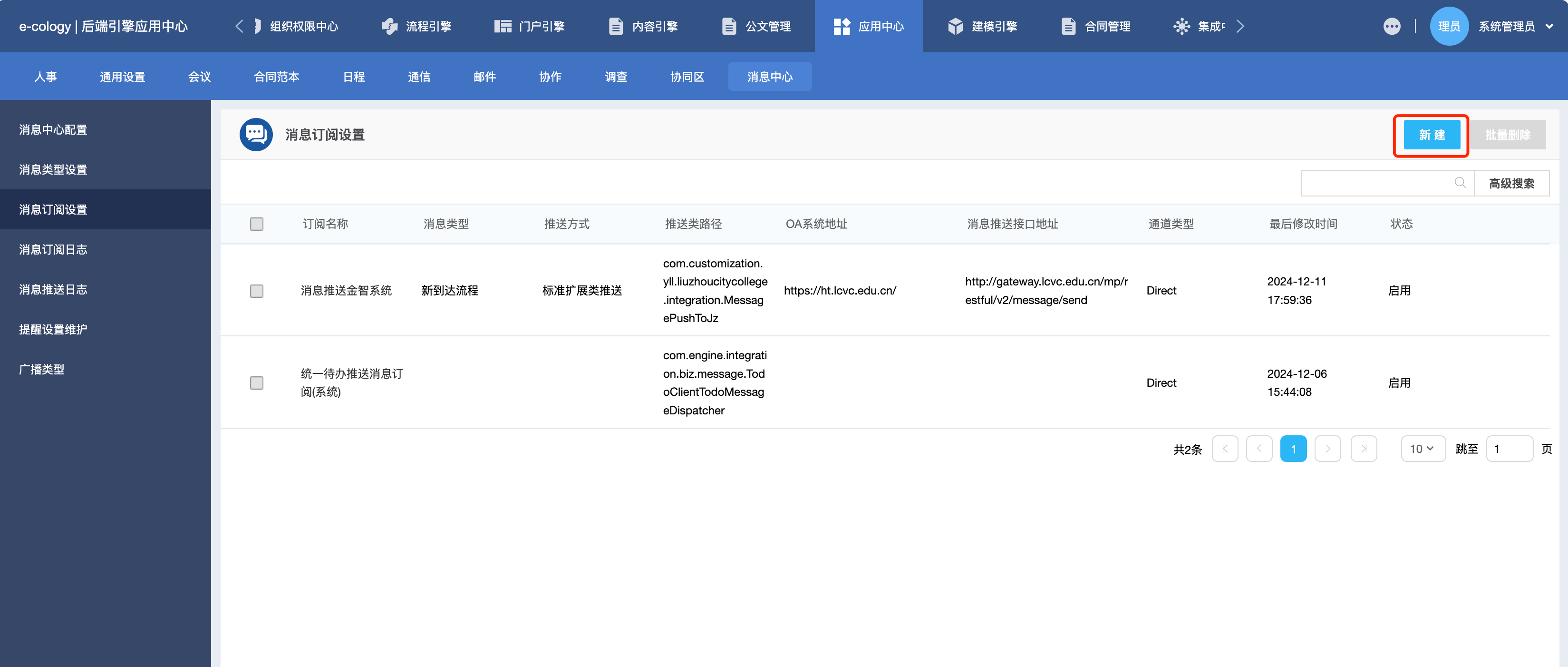Image resolution: width=1568 pixels, height=667 pixels.
Task: Switch to the 调查 tab
Action: 616,77
